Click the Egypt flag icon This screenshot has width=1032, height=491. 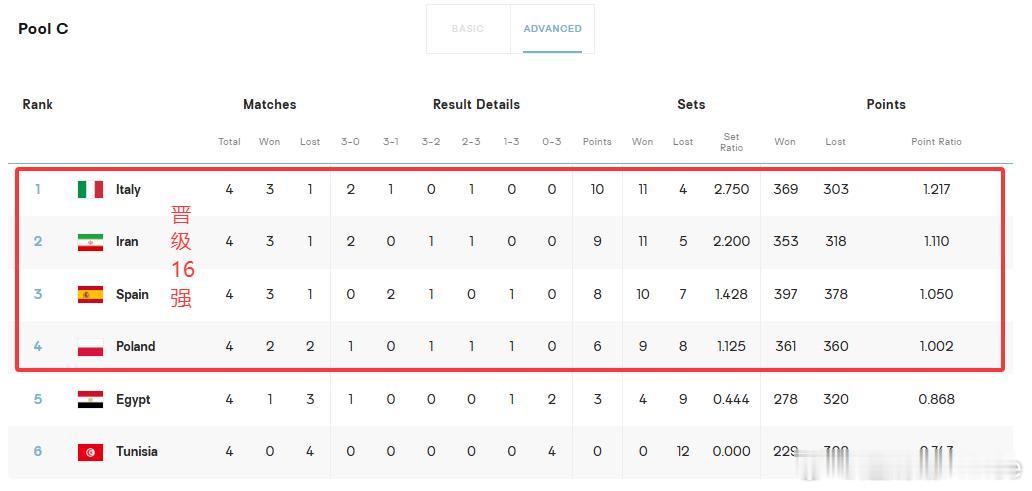coord(90,400)
